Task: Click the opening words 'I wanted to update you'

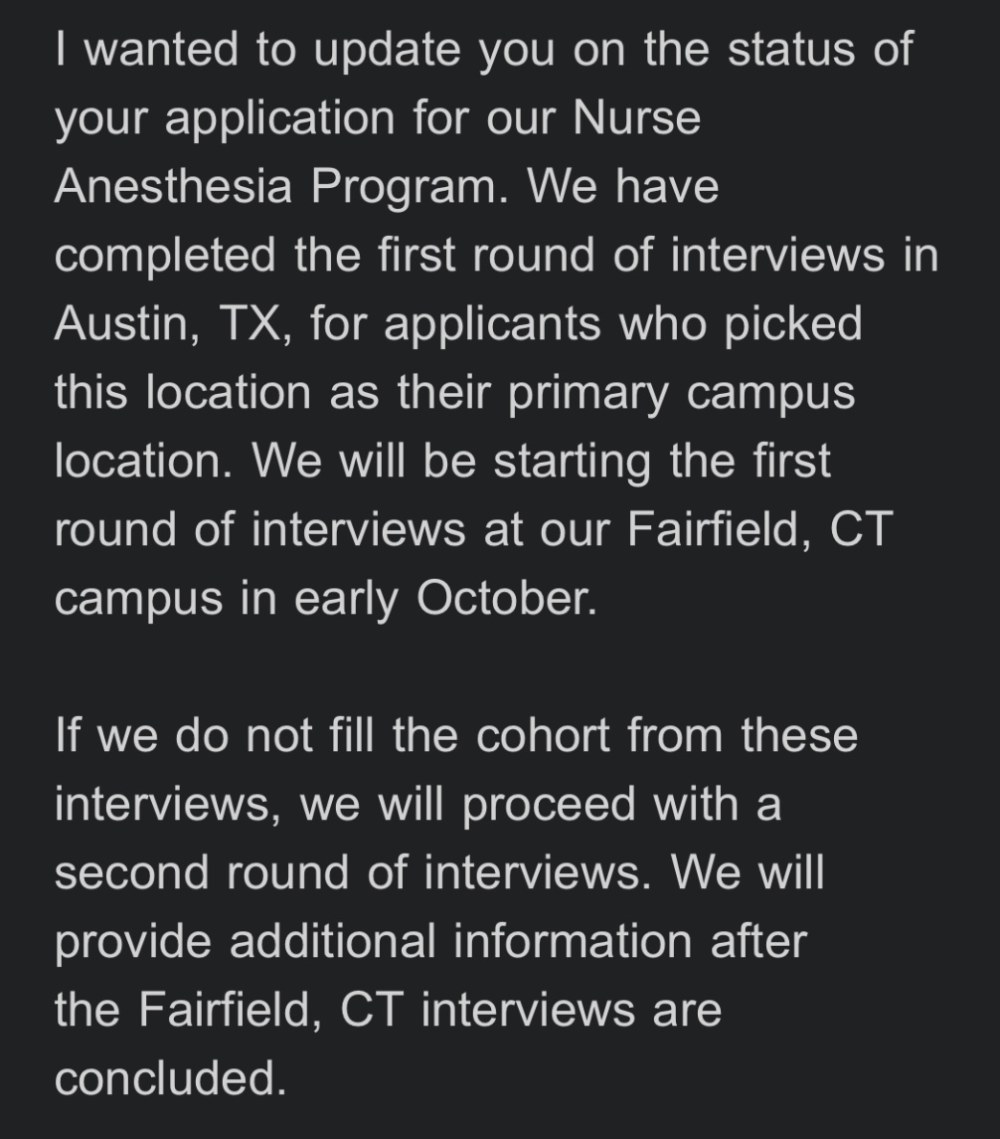Action: tap(304, 51)
